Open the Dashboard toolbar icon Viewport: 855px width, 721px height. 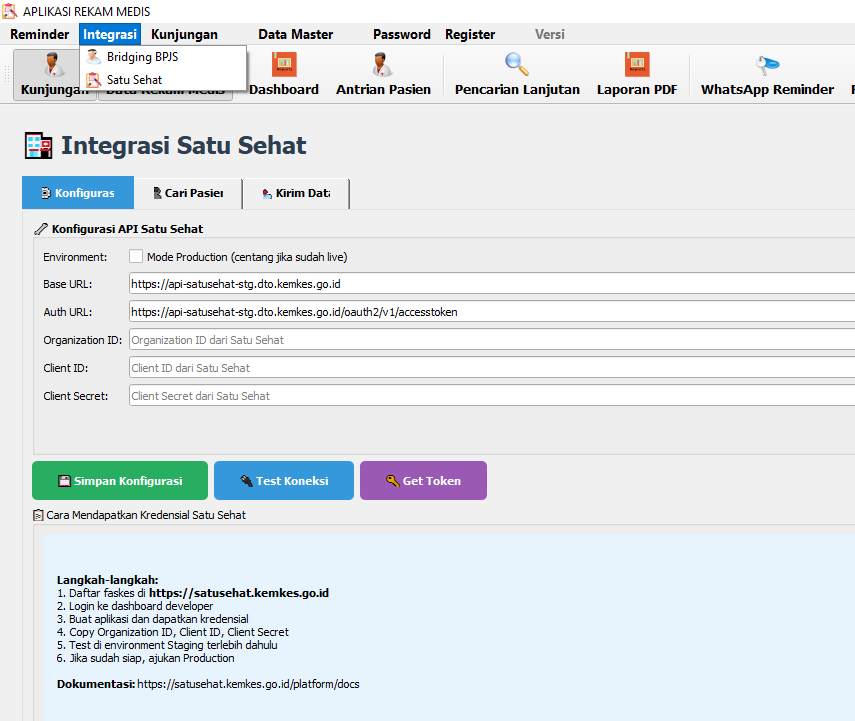click(284, 64)
